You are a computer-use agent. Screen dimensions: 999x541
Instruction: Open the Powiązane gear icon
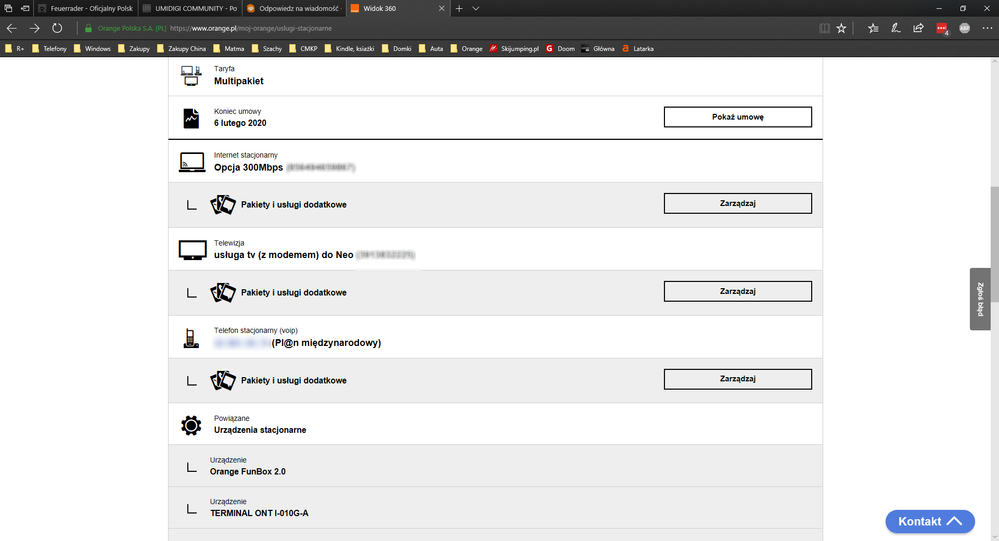[191, 425]
